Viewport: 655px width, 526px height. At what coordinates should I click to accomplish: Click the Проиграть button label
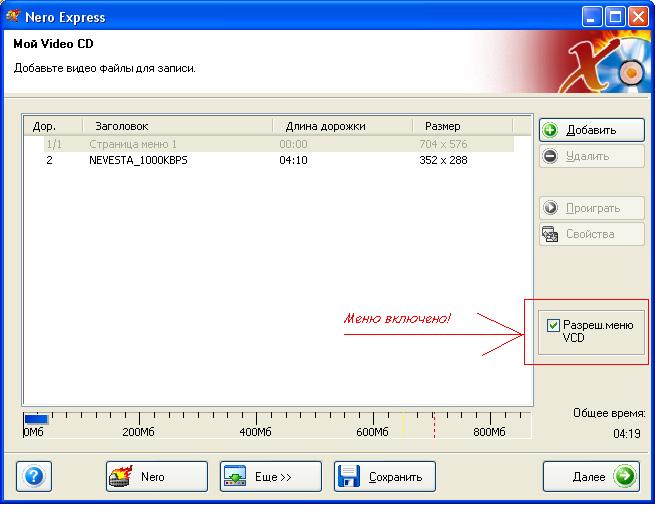click(x=593, y=208)
